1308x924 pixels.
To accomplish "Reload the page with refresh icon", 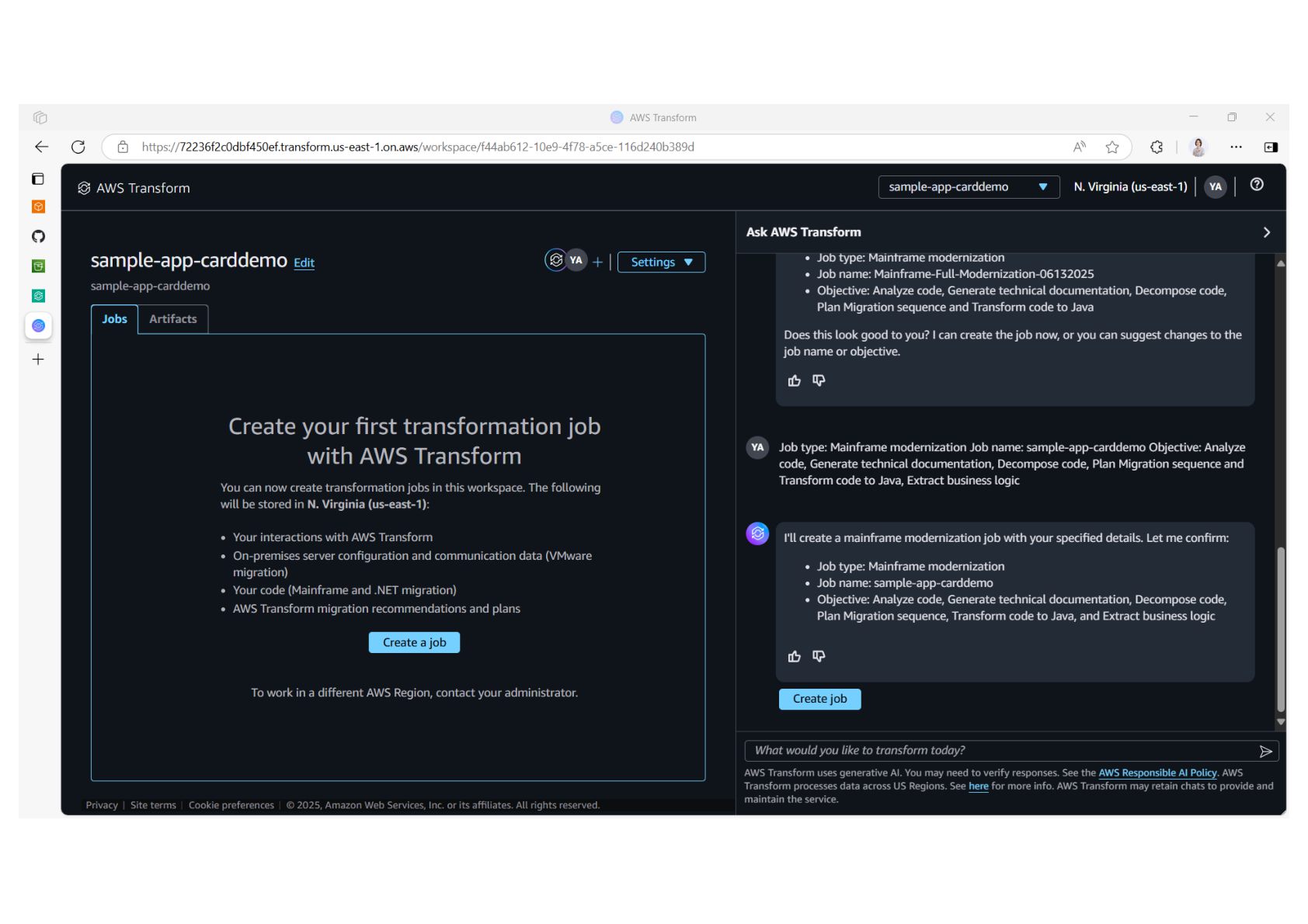I will tap(78, 147).
